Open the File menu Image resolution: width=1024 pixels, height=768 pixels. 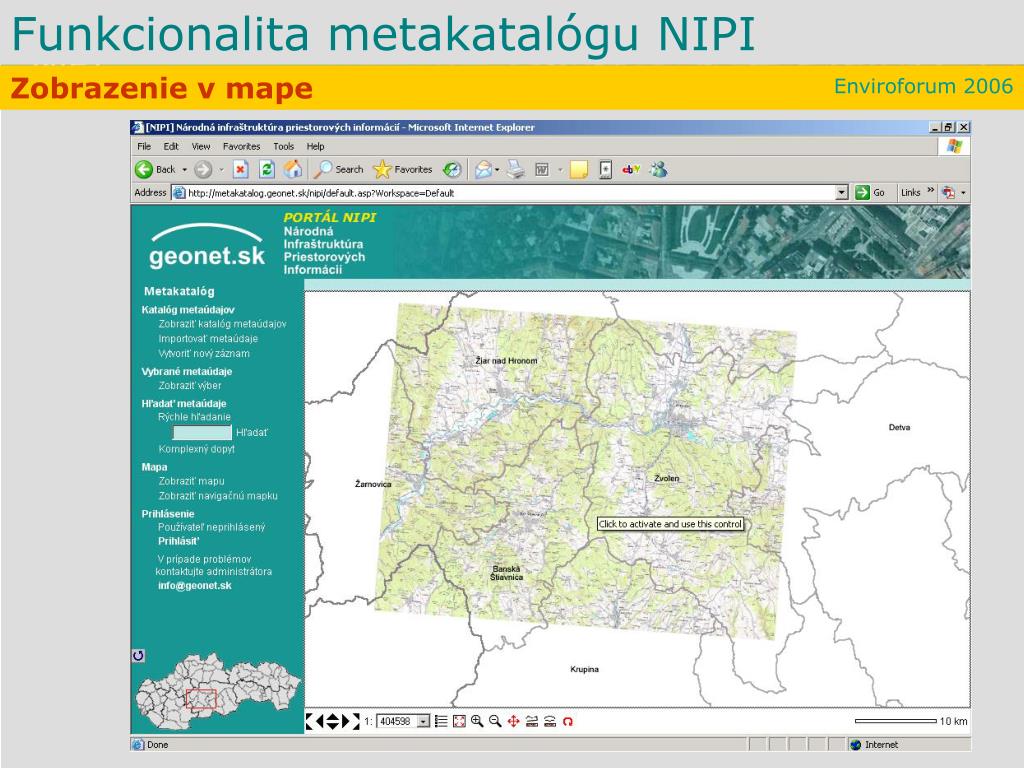point(144,146)
